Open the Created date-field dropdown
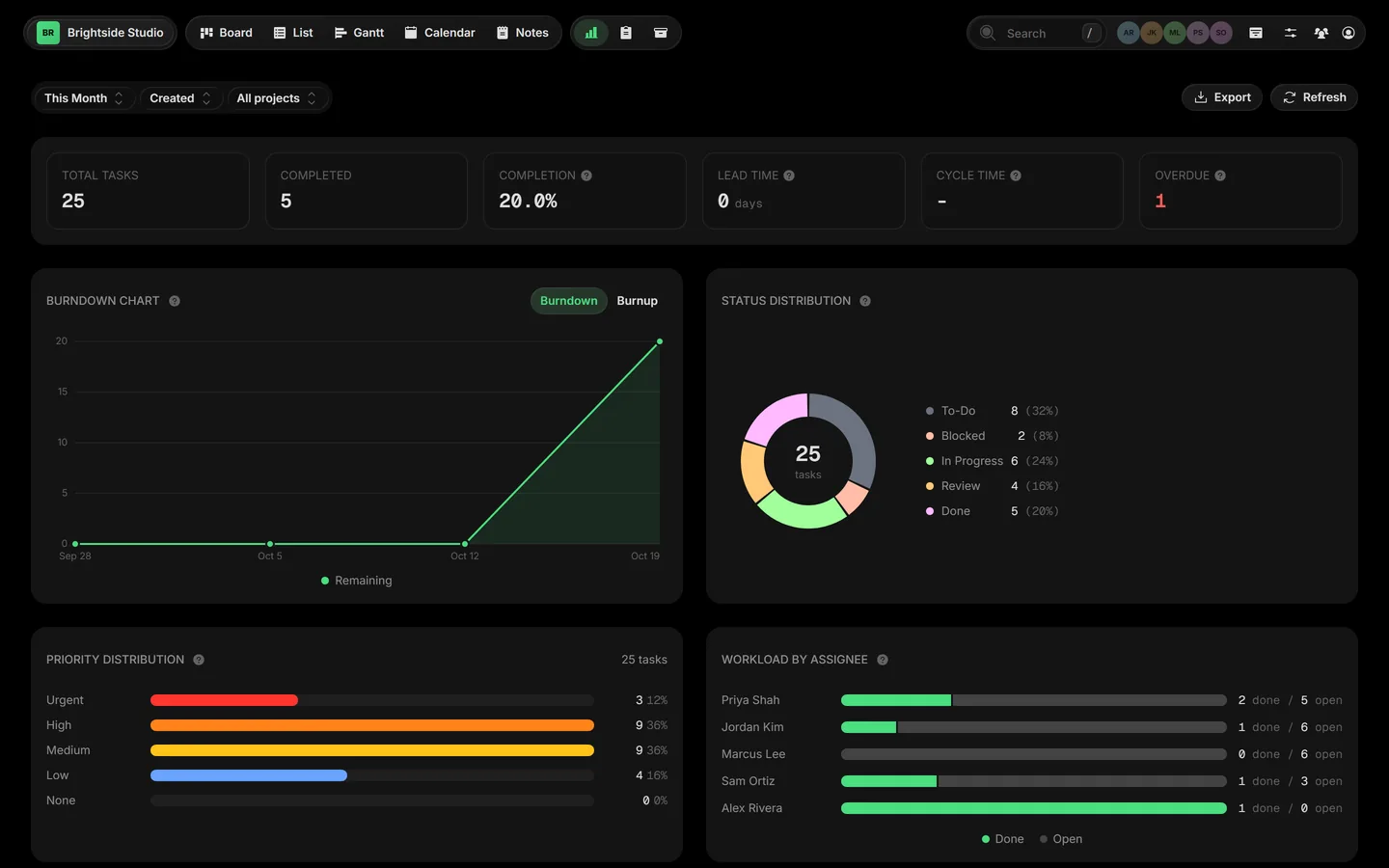The image size is (1389, 868). coord(180,98)
